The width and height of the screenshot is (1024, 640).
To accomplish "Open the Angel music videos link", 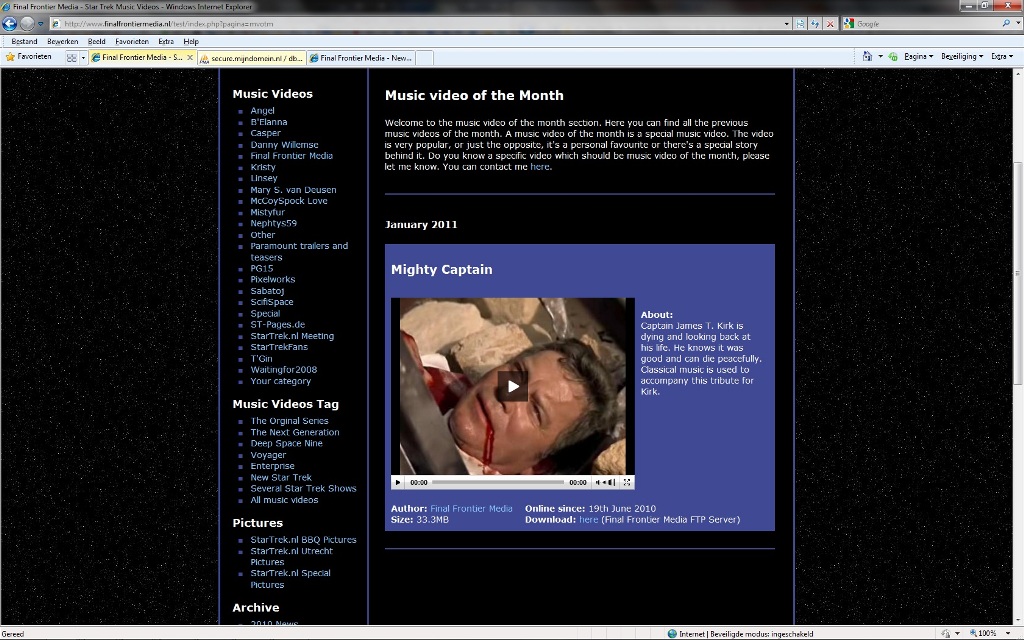I will pos(263,111).
